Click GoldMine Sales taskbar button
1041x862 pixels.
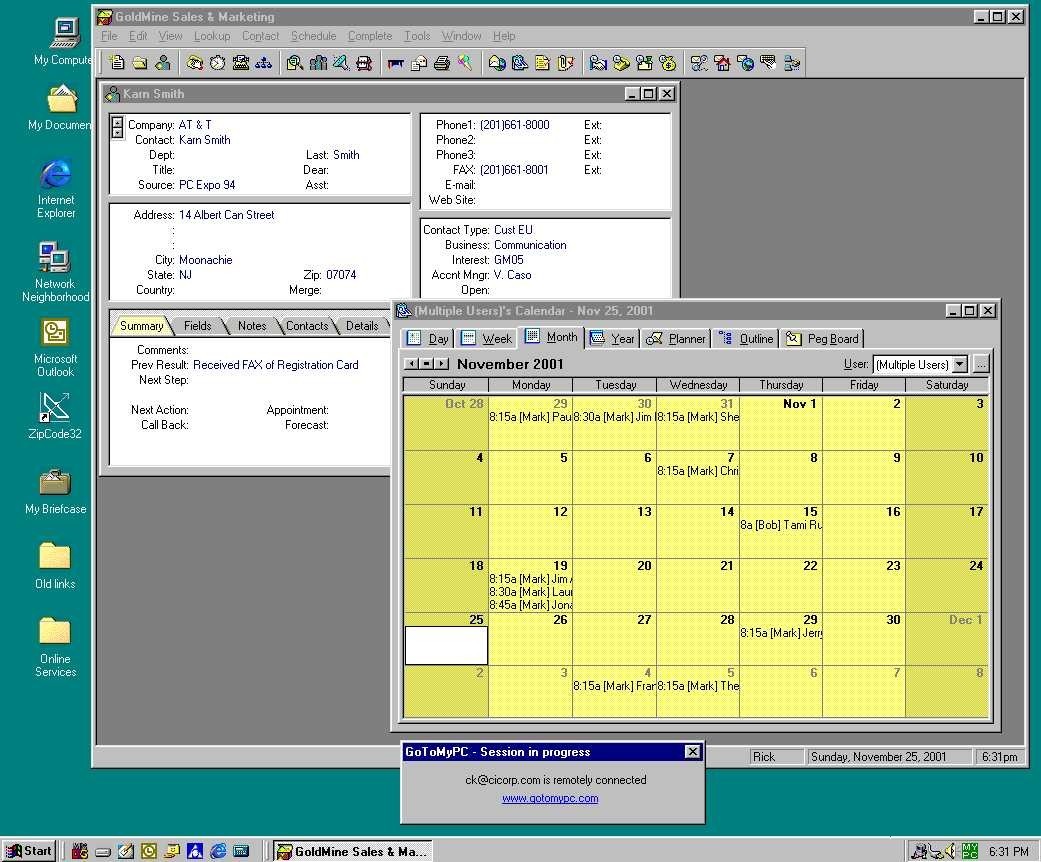pyautogui.click(x=353, y=851)
